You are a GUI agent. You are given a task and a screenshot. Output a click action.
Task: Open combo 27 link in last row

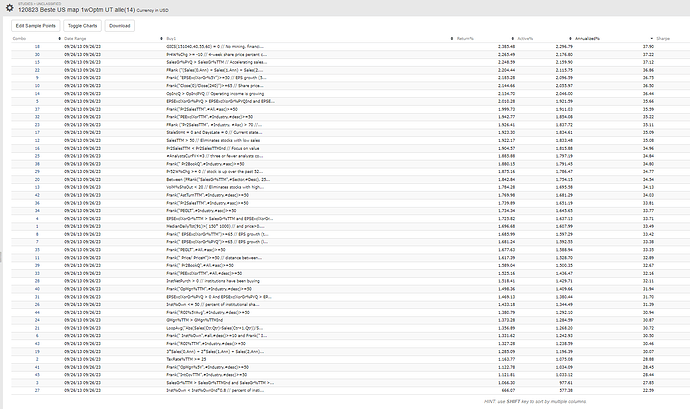[x=37, y=391]
